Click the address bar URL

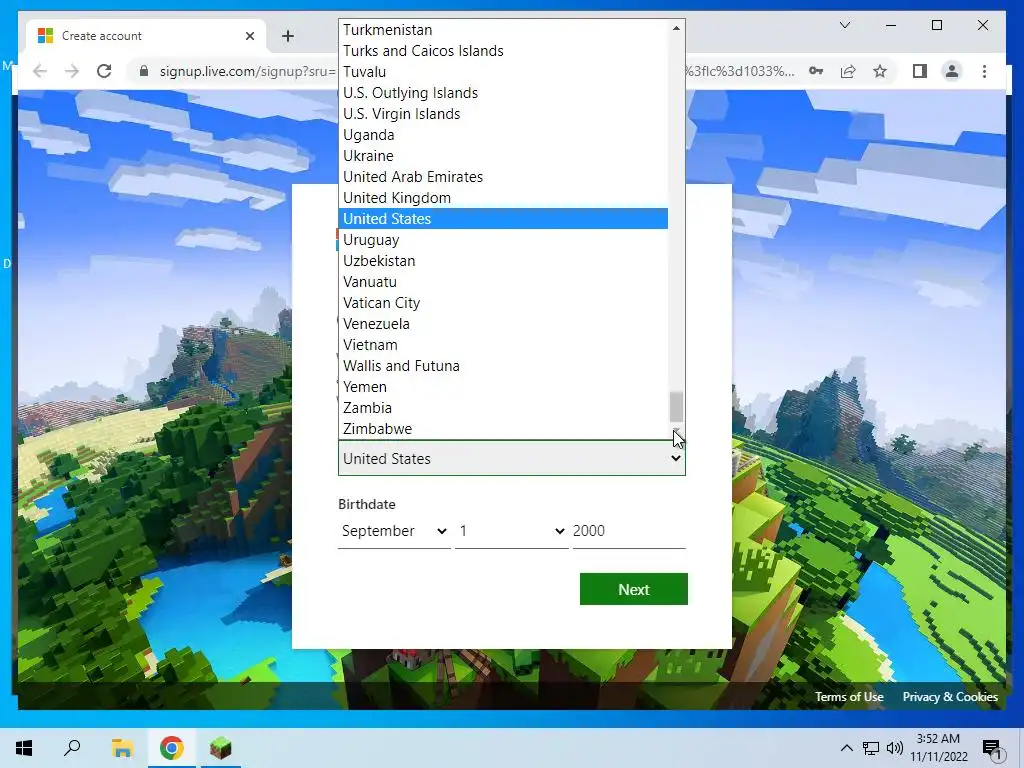pos(247,71)
